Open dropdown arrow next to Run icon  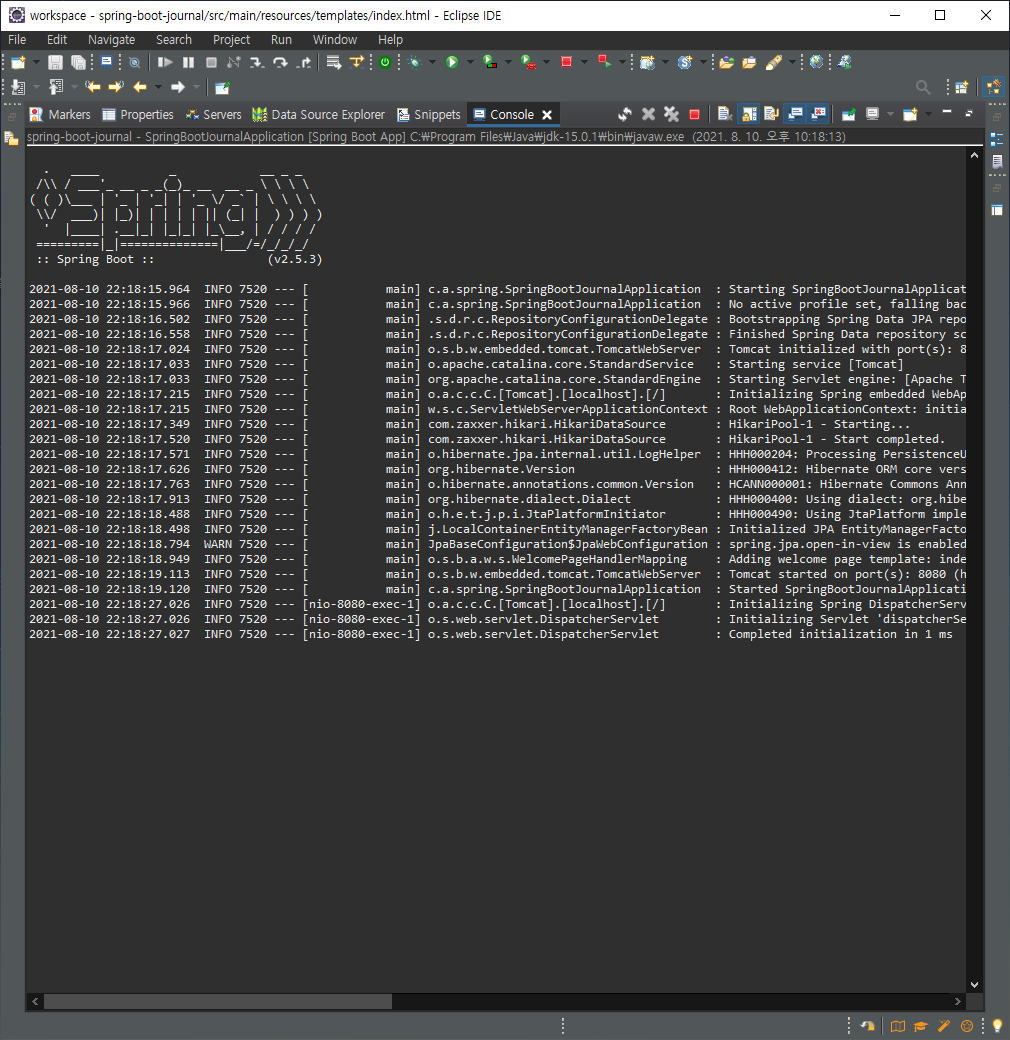point(470,62)
